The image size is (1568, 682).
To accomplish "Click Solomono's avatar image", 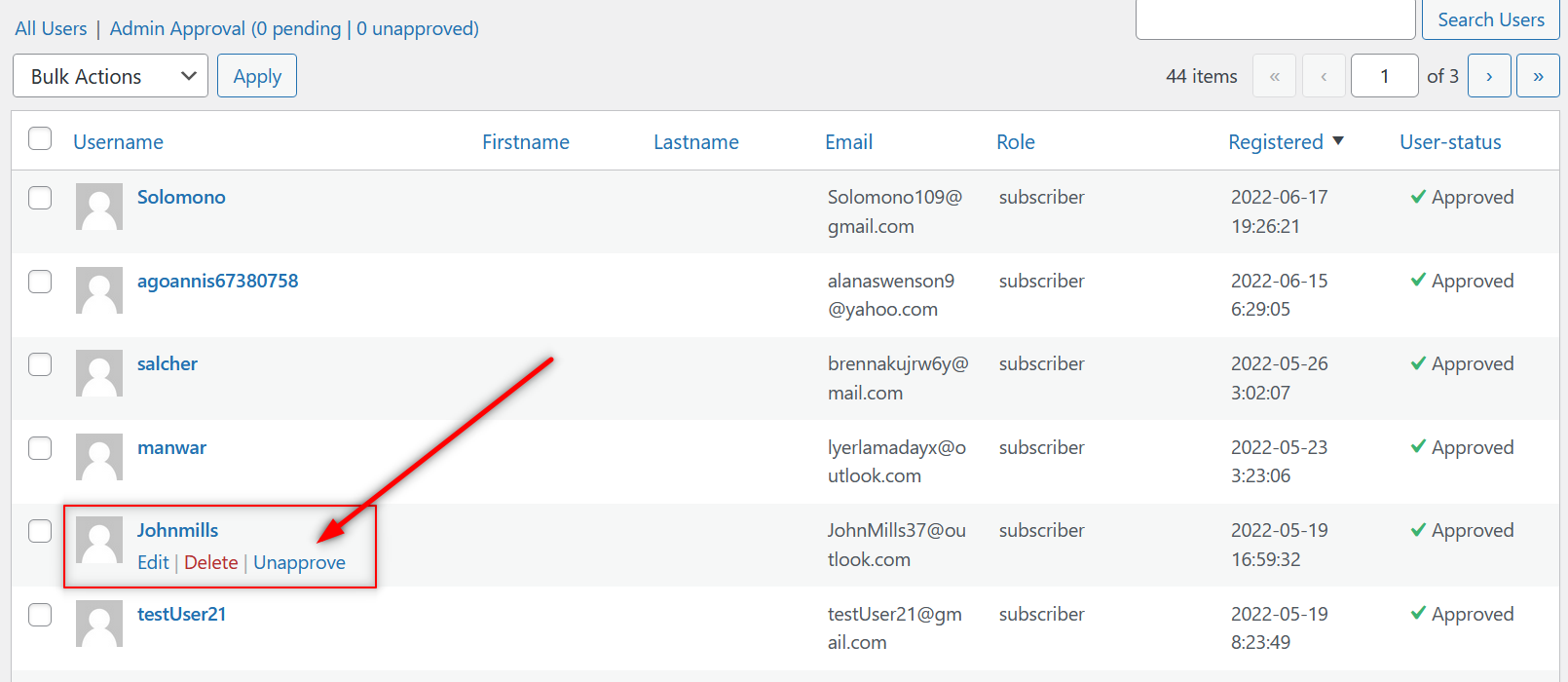I will click(x=99, y=207).
